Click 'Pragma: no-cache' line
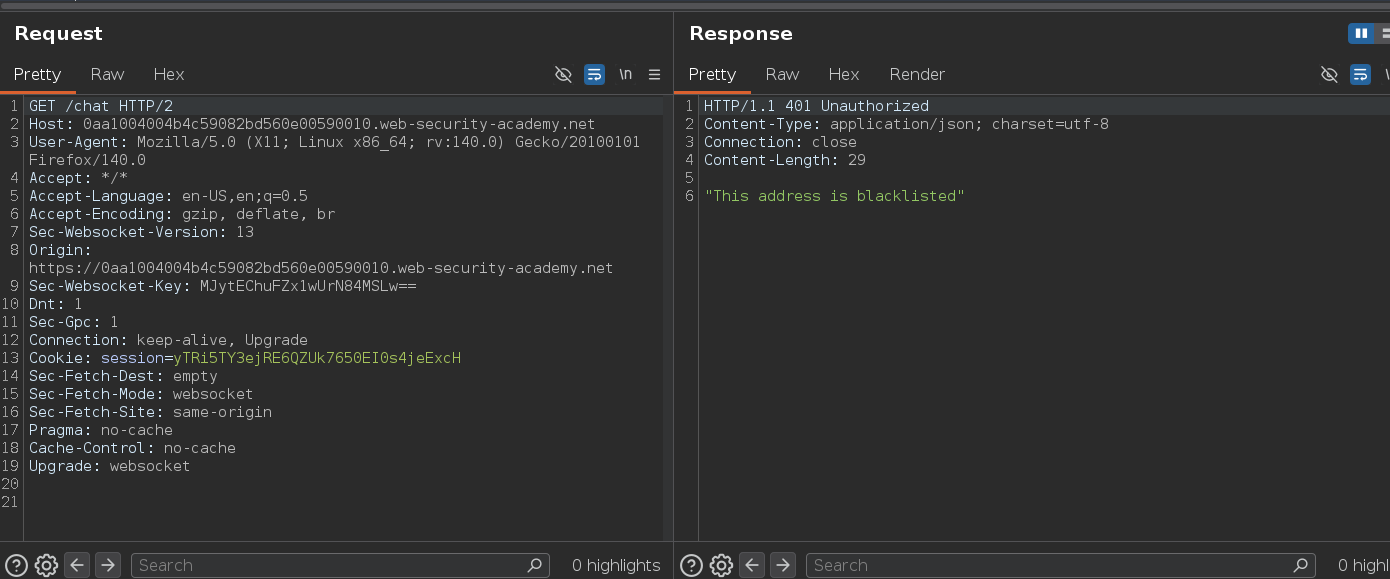 (101, 430)
